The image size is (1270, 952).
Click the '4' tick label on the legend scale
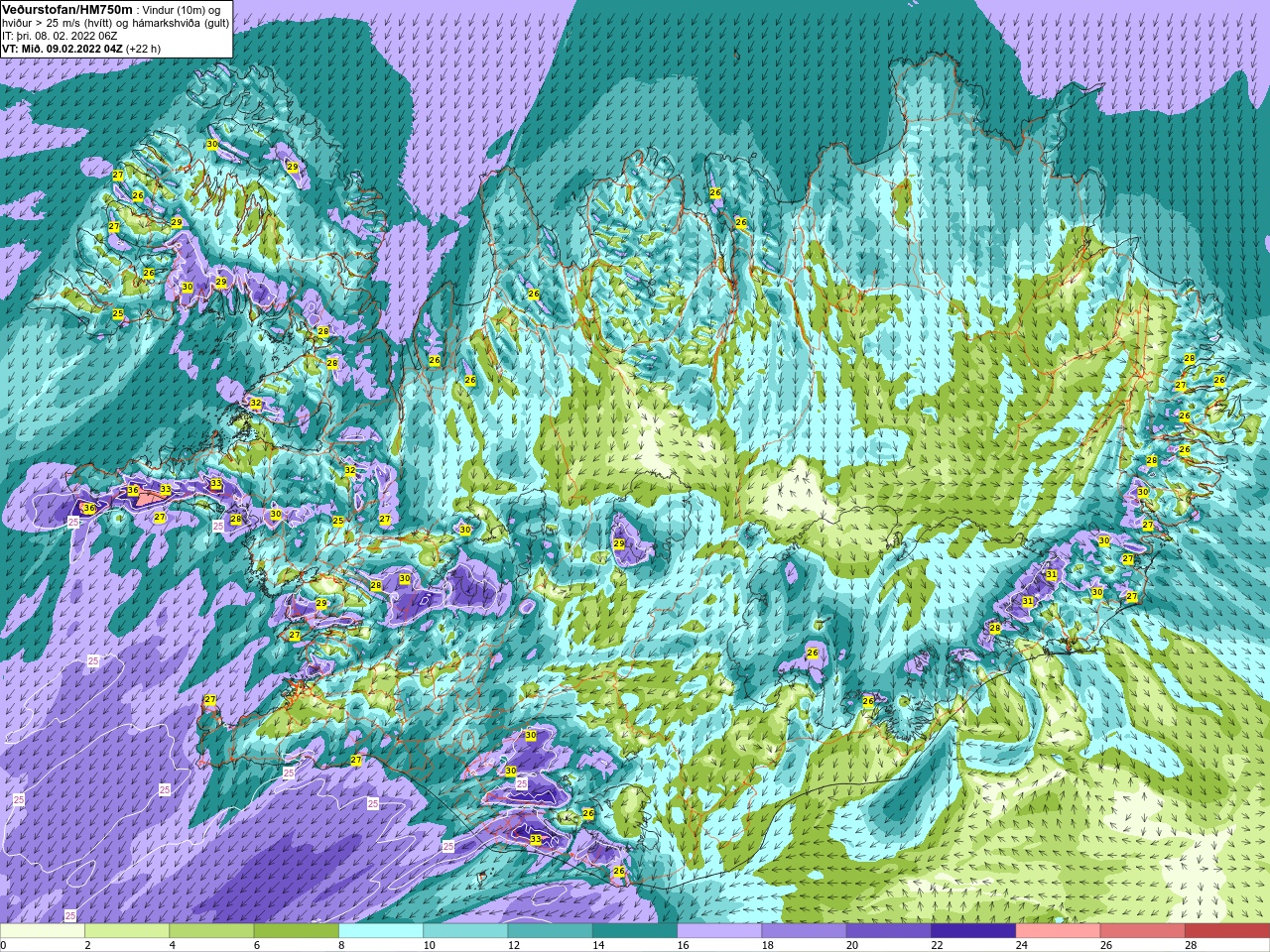pyautogui.click(x=172, y=945)
